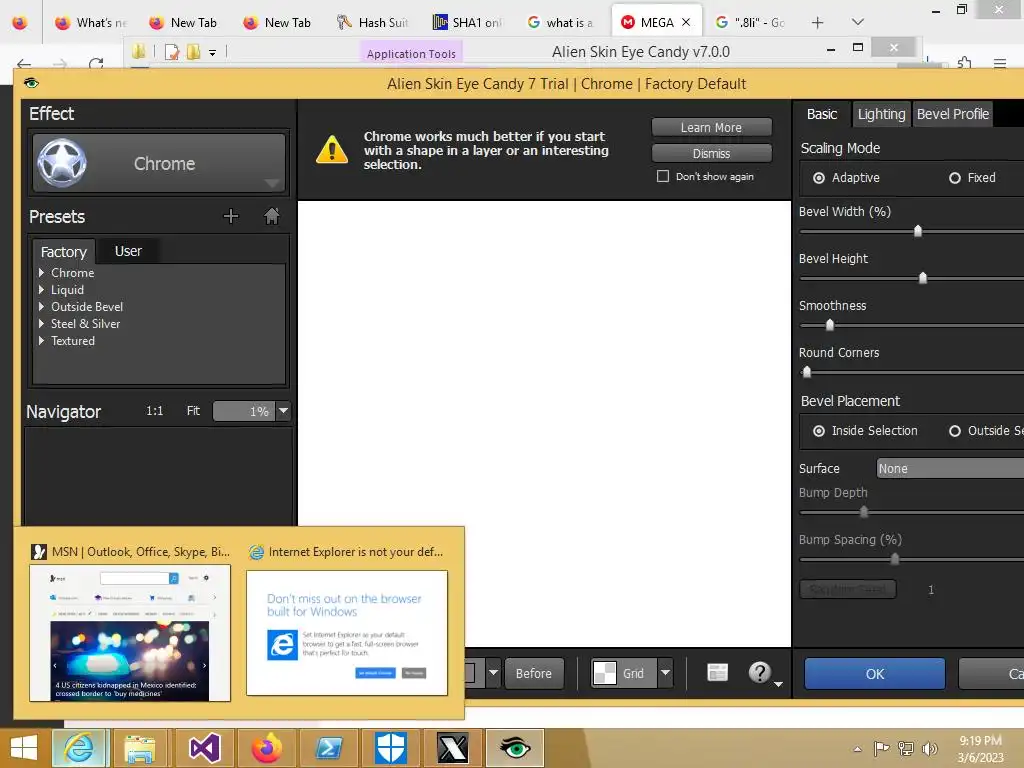Open Firefox hamburger menu icon
This screenshot has height=768, width=1024.
(x=1000, y=63)
